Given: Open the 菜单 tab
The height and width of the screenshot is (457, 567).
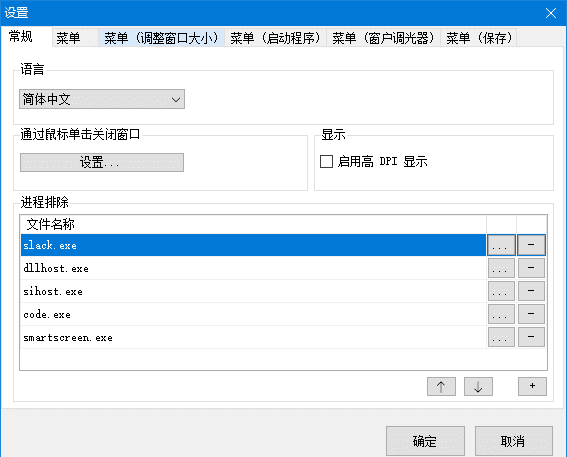Looking at the screenshot, I should pos(75,38).
